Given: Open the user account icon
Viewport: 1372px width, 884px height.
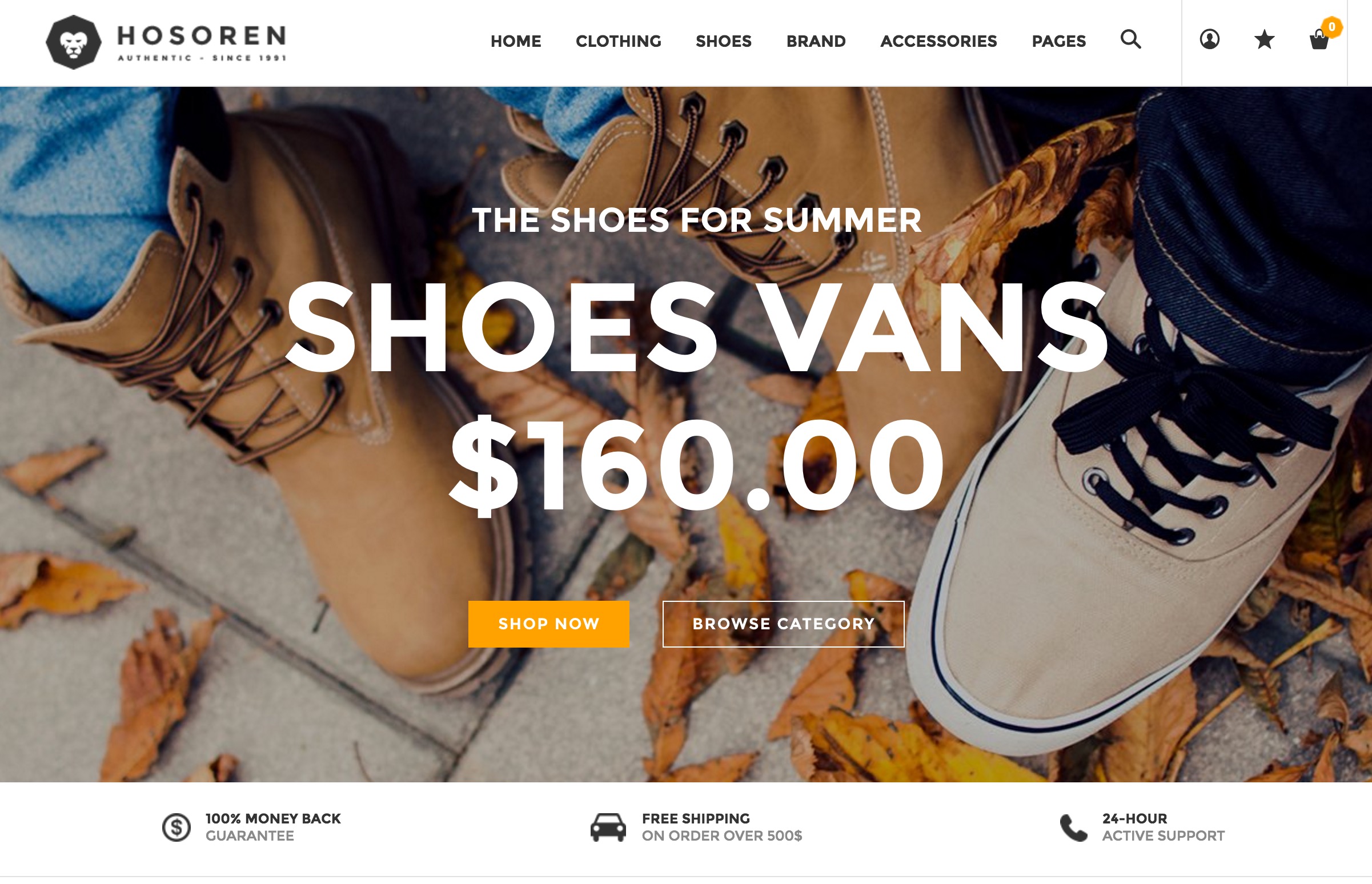Looking at the screenshot, I should [x=1210, y=39].
